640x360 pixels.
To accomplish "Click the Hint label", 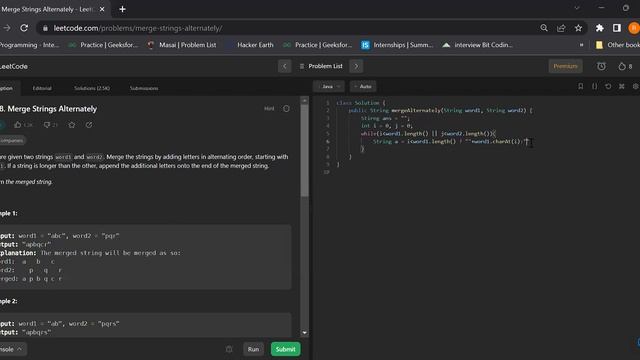I will click(269, 109).
